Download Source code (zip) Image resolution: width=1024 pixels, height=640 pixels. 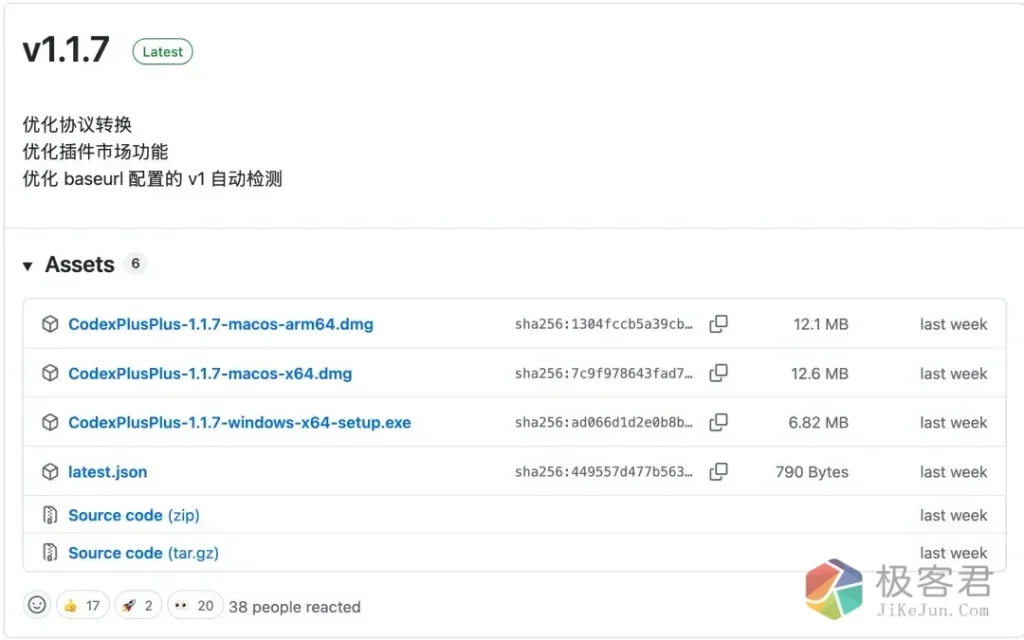click(134, 515)
